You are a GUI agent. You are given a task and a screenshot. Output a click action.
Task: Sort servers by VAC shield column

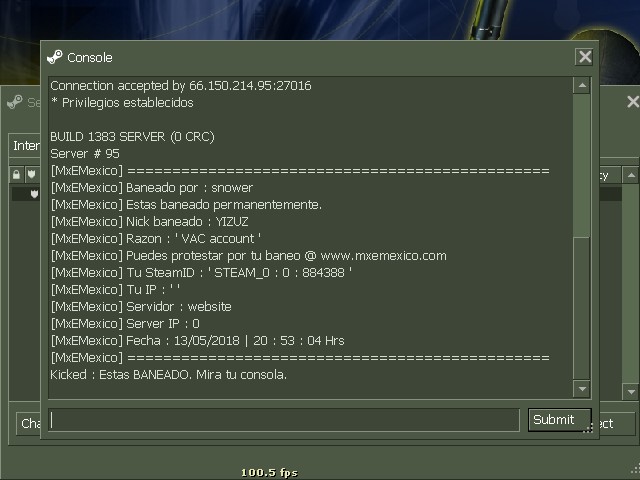(31, 175)
